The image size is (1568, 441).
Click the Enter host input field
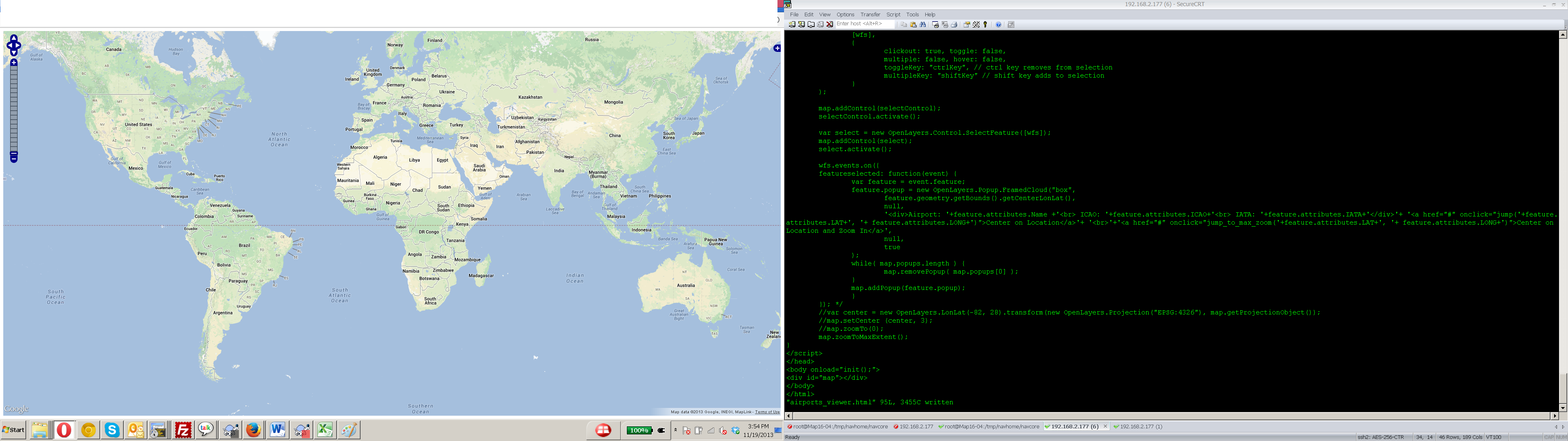[864, 24]
